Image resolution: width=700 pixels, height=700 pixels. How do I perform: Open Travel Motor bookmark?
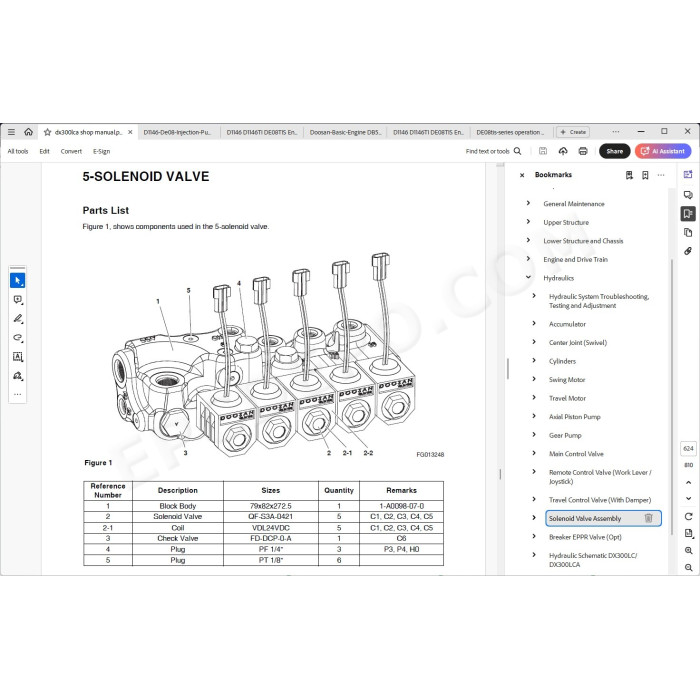coord(567,398)
